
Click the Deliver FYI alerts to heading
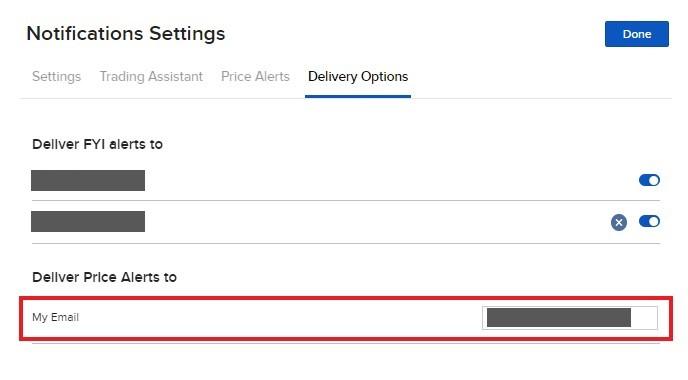click(97, 144)
